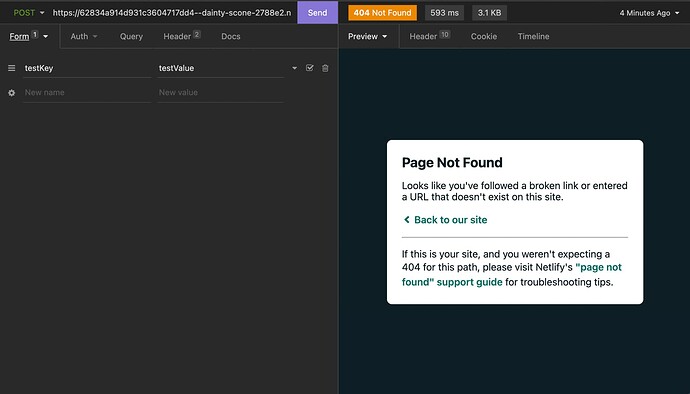Image resolution: width=690 pixels, height=394 pixels.
Task: Open the Preview mode dropdown
Action: [x=367, y=37]
